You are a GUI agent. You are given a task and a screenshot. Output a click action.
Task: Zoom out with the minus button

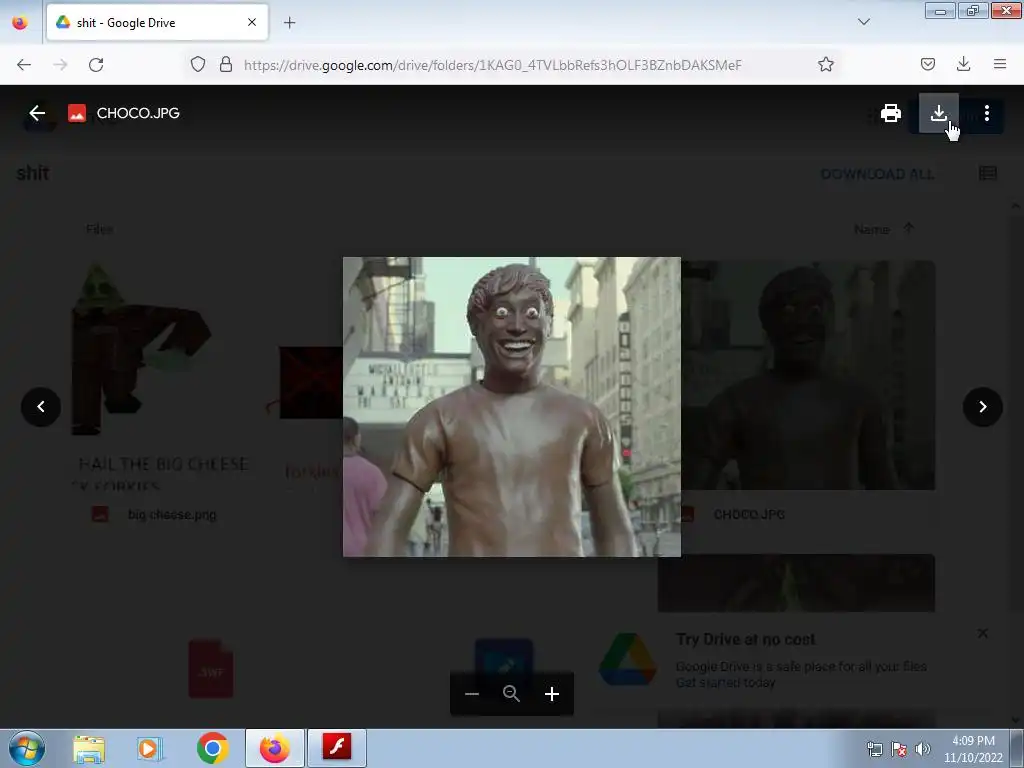pos(472,694)
